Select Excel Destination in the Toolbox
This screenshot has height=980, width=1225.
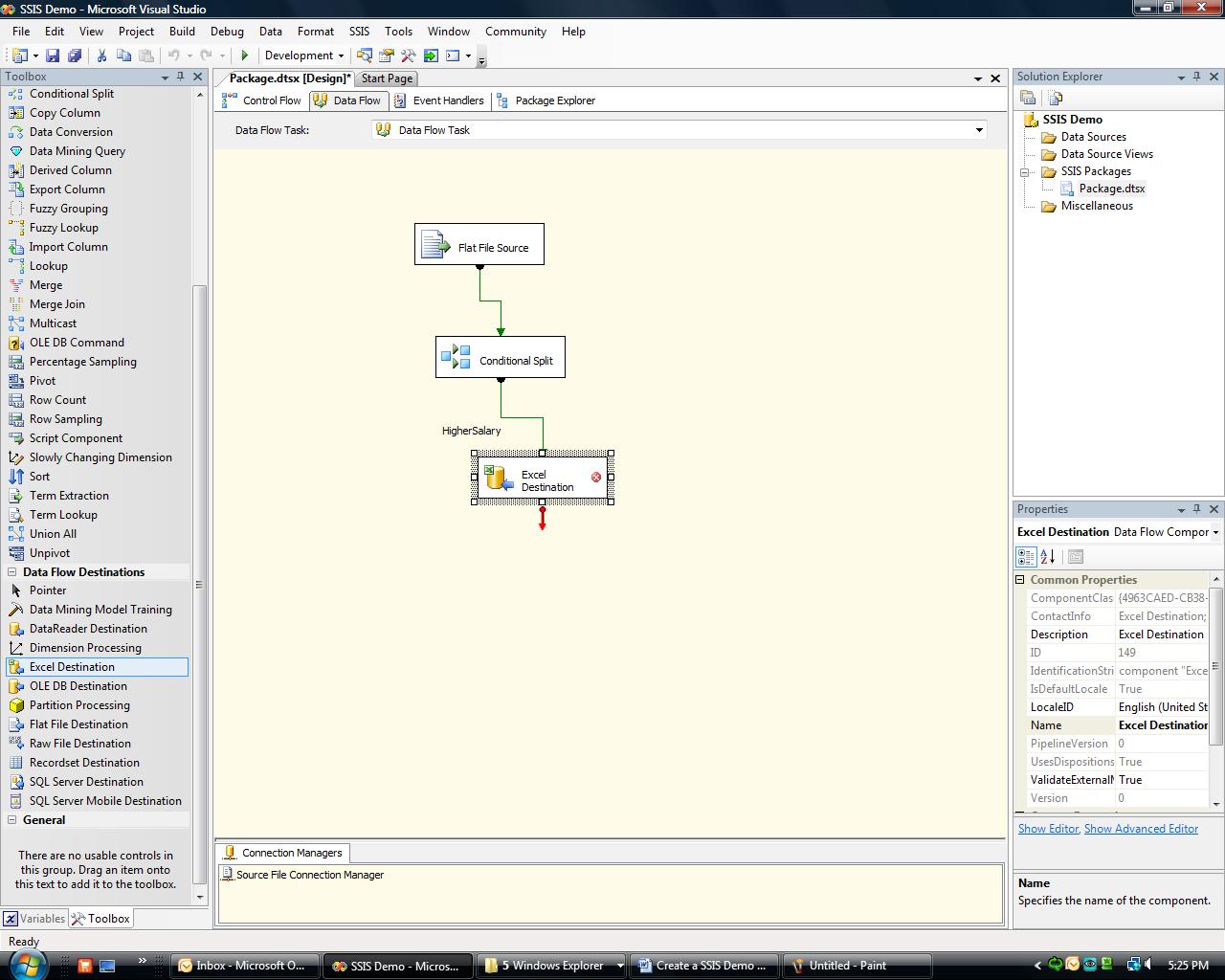(72, 667)
